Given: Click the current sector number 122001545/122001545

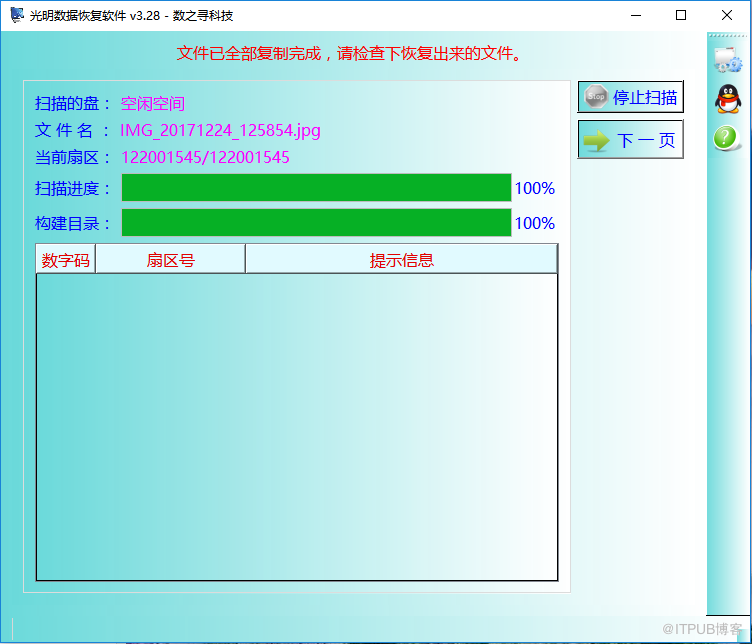Looking at the screenshot, I should tap(205, 157).
